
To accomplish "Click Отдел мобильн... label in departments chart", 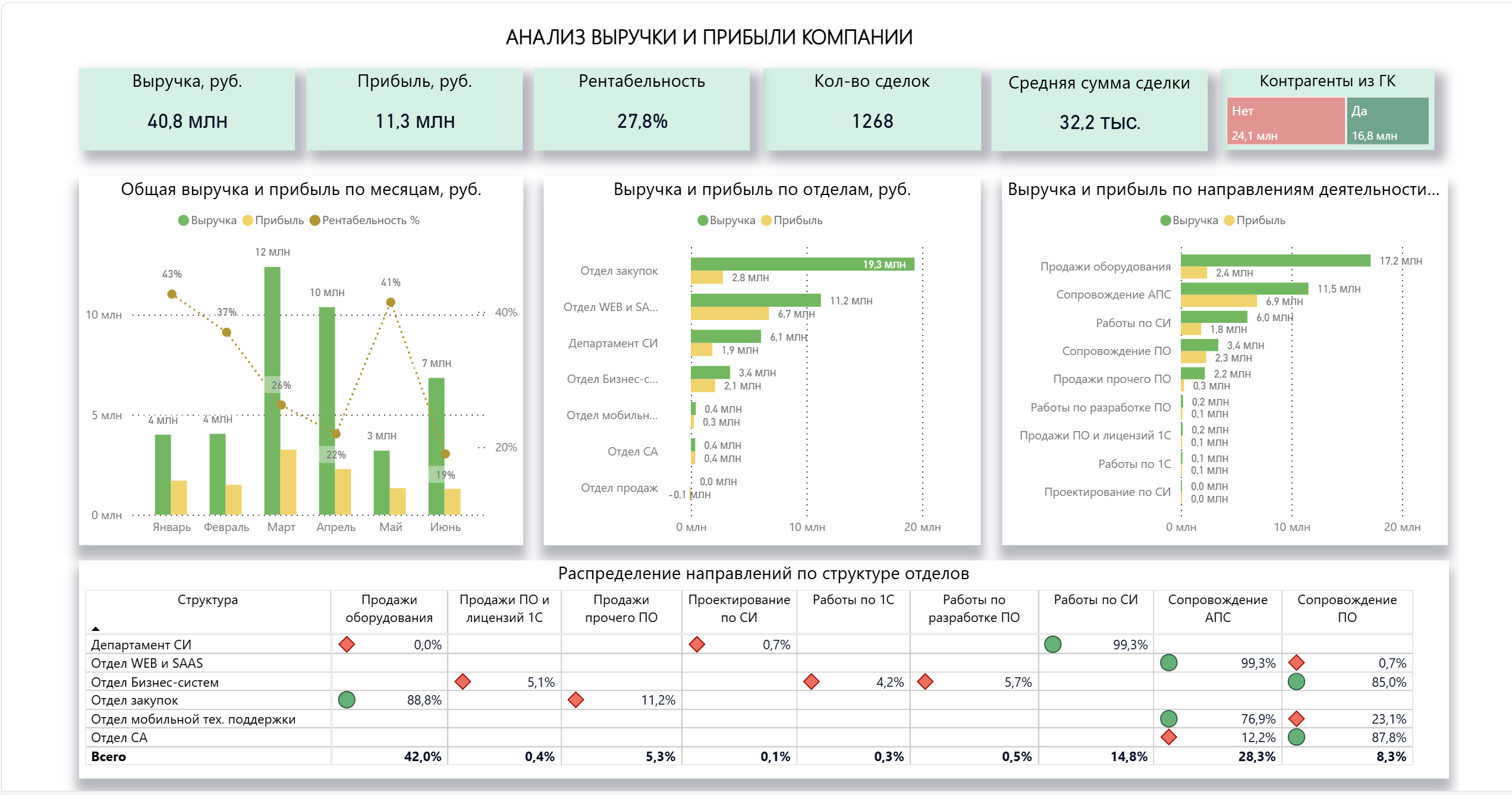I will 612,415.
